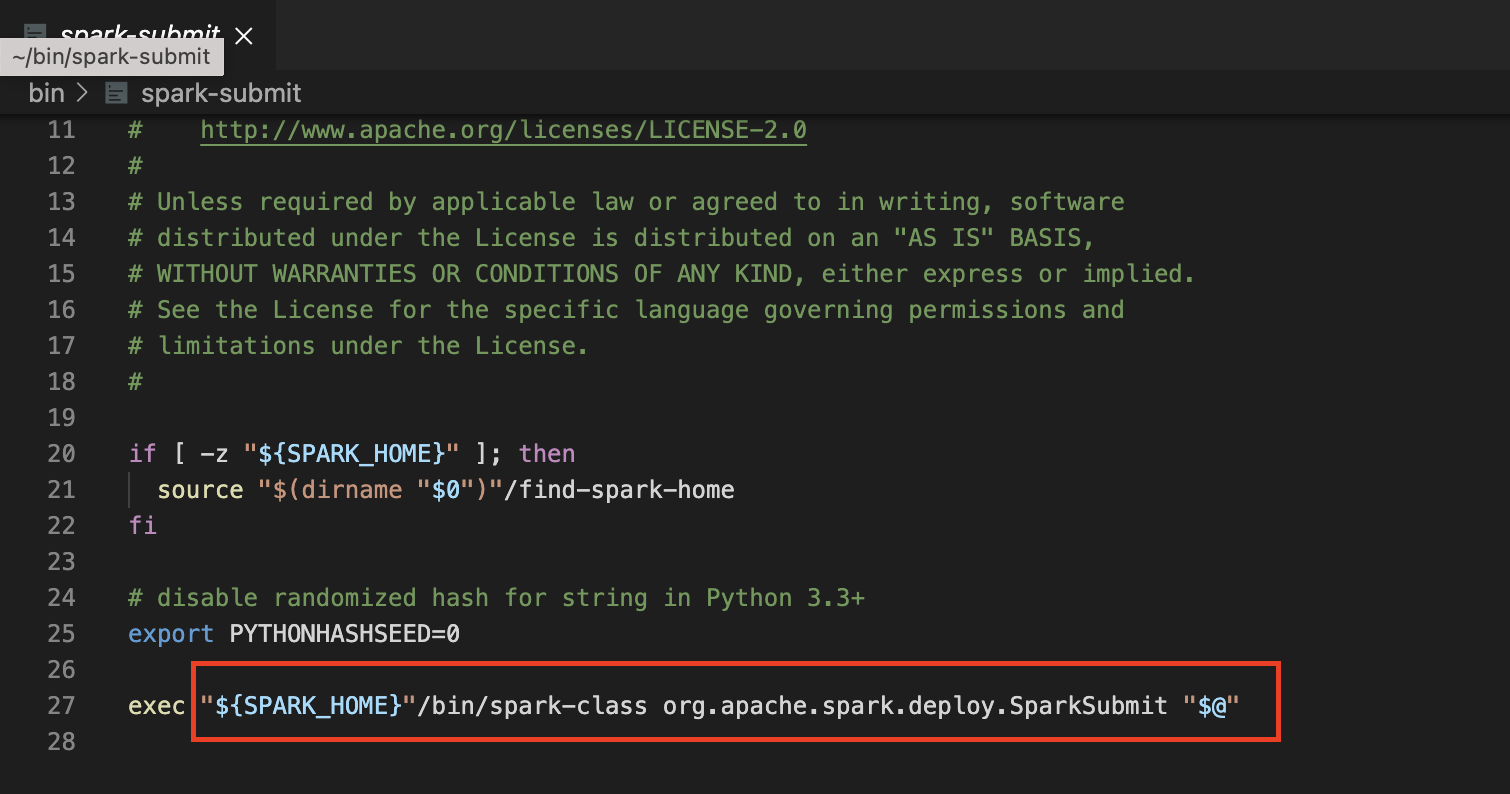Viewport: 1510px width, 794px height.
Task: Click line number 11 in gutter
Action: 61,130
